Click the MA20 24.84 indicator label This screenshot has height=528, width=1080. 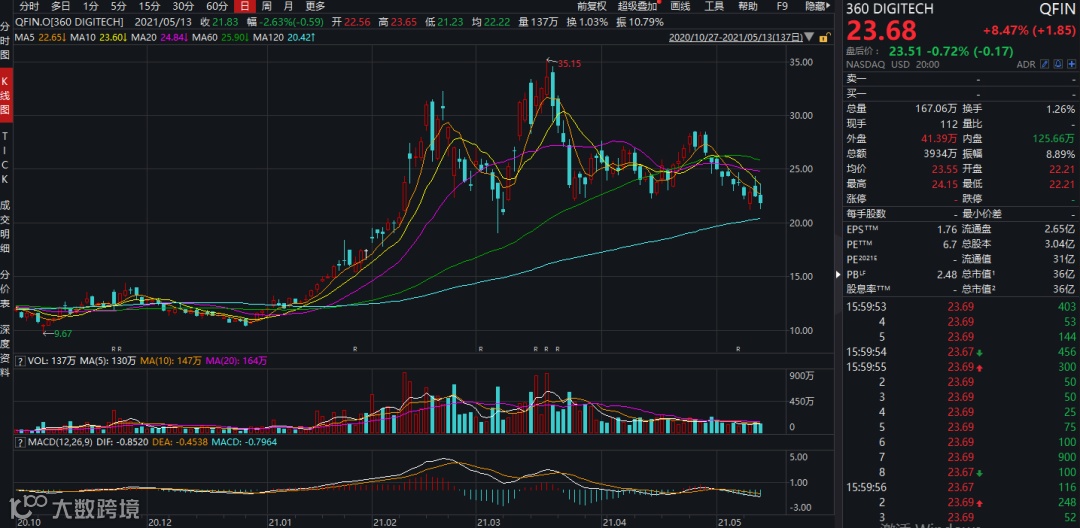pos(159,36)
